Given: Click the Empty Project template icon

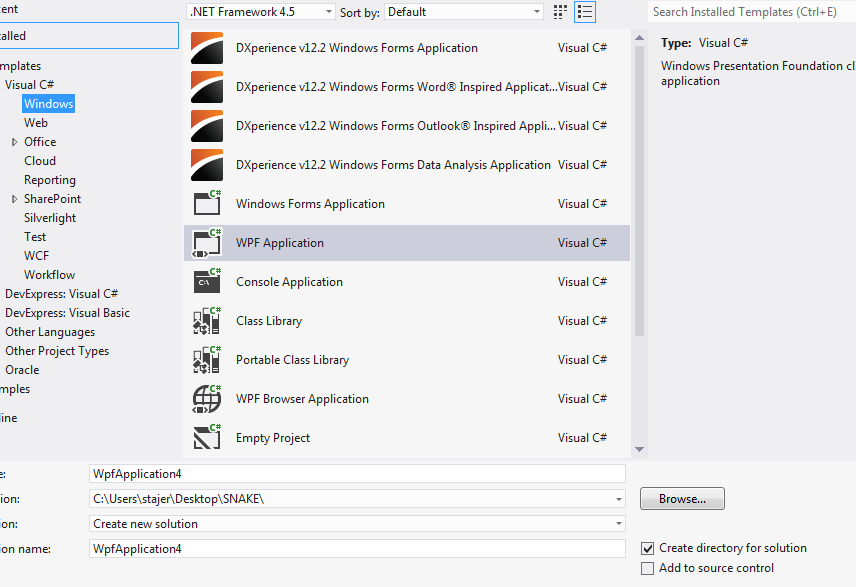Looking at the screenshot, I should [x=207, y=437].
